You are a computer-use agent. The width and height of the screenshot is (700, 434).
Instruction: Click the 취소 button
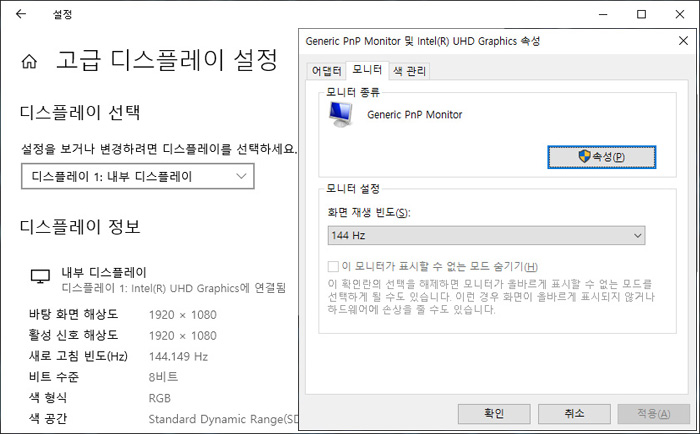coord(573,413)
